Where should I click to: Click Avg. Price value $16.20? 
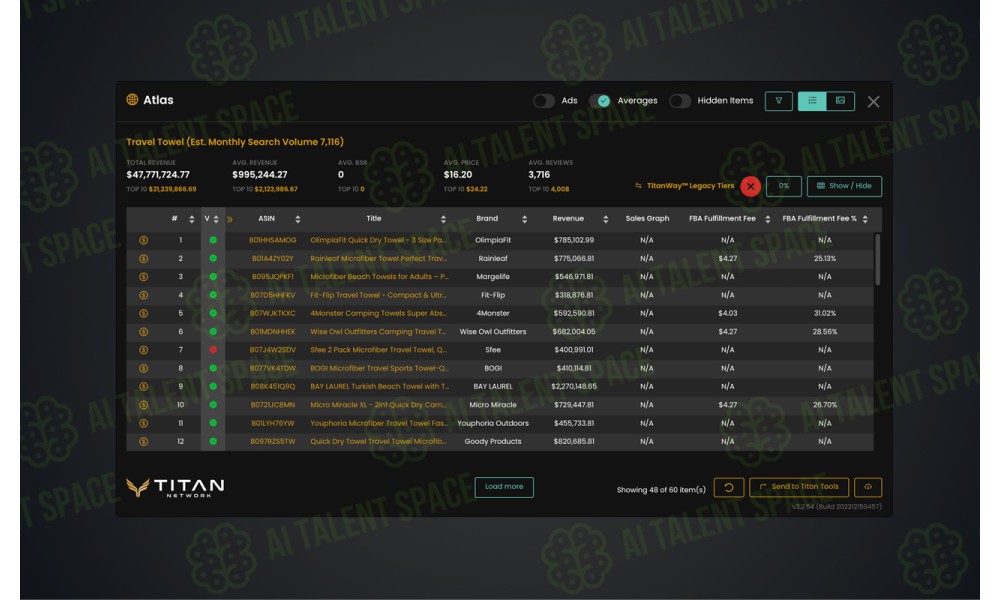click(x=458, y=175)
